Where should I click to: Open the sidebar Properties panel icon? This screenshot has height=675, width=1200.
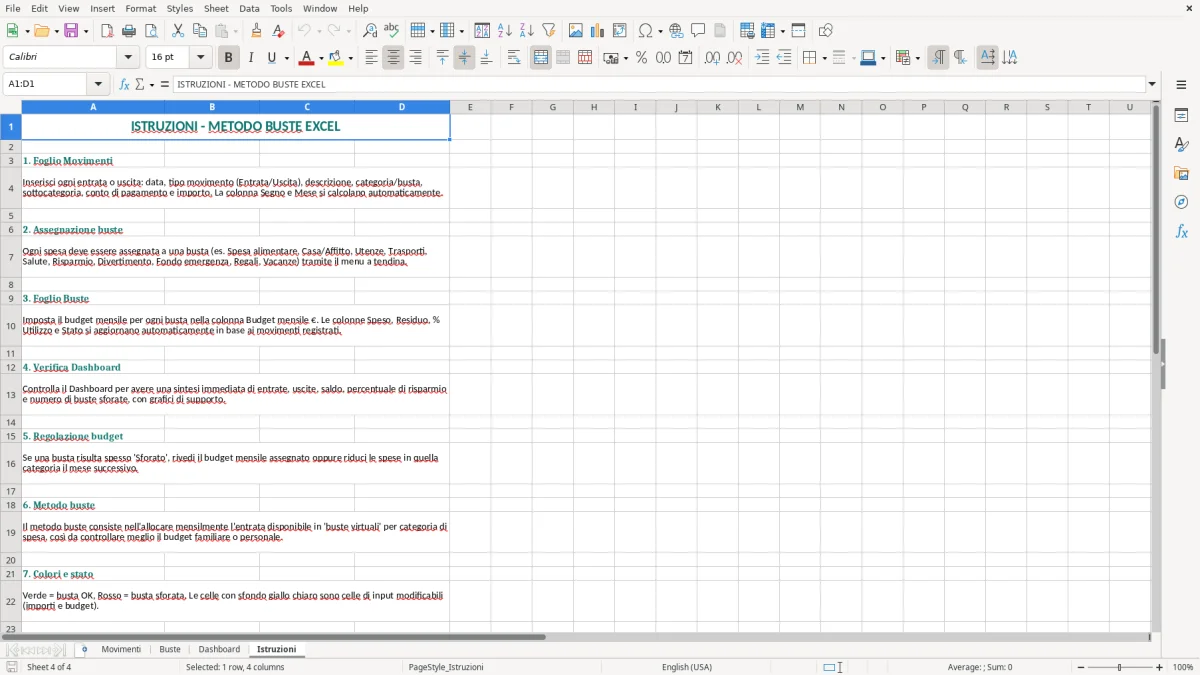(1181, 116)
